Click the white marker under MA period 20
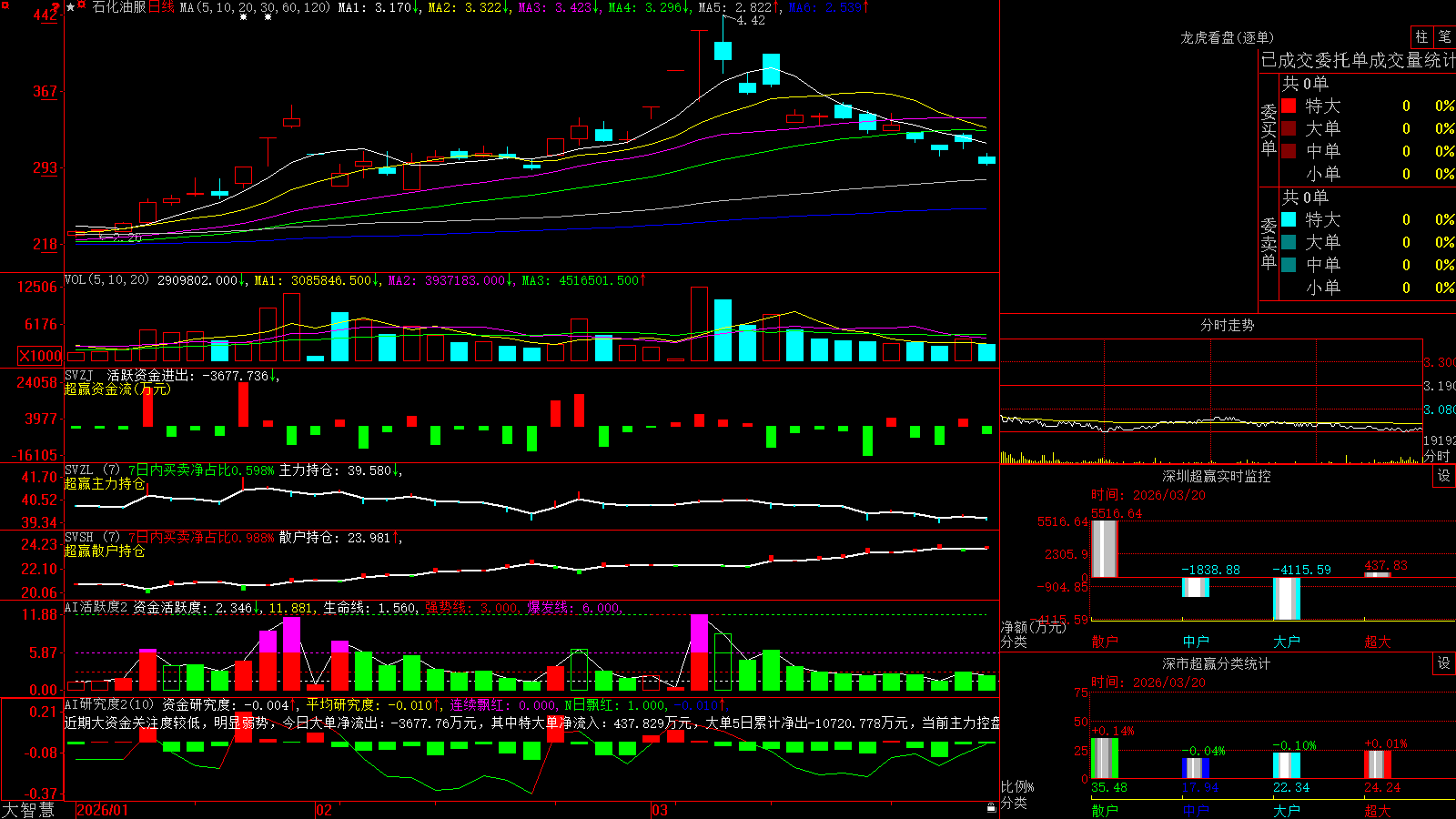This screenshot has width=1456, height=819. pos(243,17)
